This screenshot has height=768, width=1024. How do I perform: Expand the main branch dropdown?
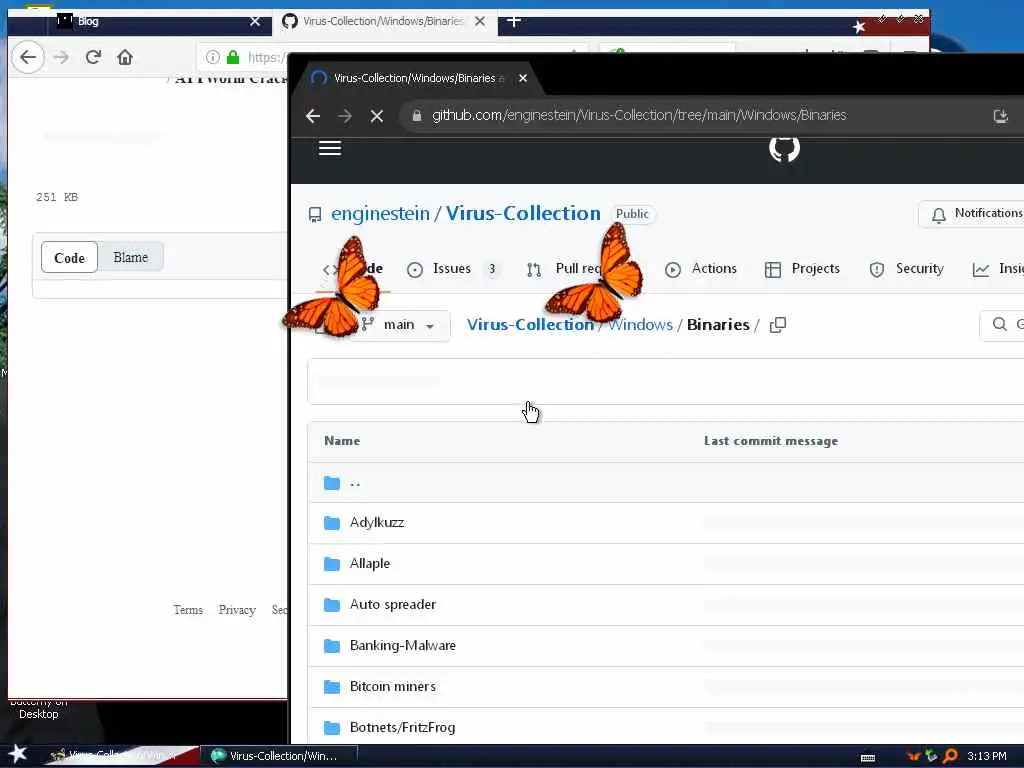click(x=400, y=325)
